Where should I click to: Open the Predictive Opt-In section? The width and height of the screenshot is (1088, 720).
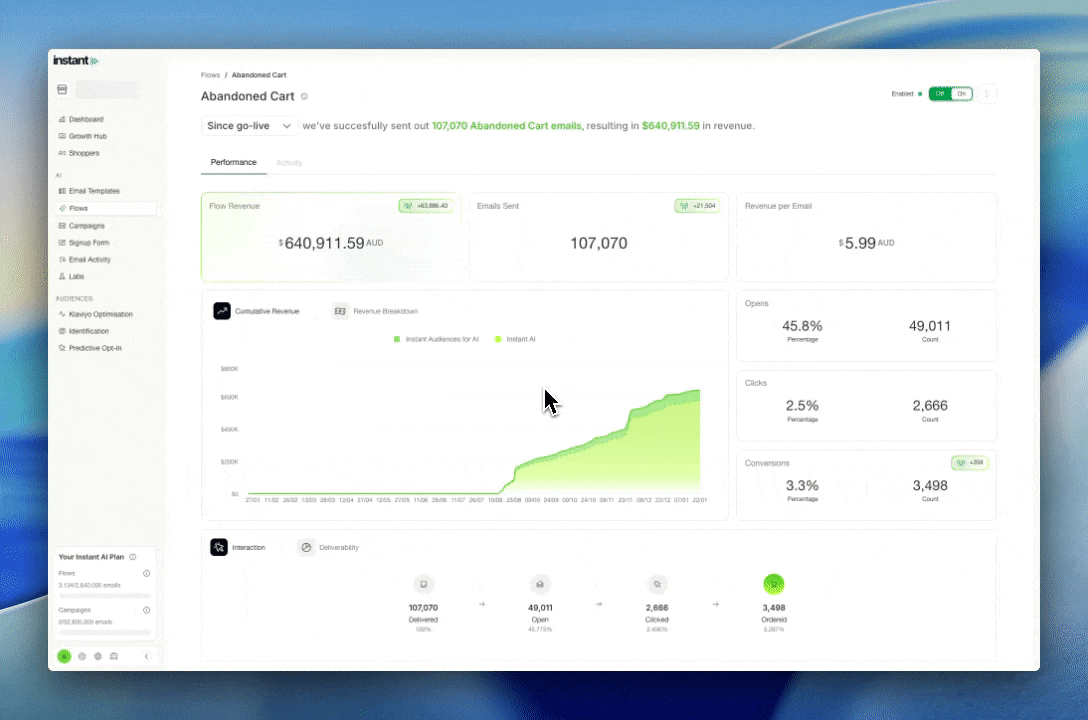point(95,348)
